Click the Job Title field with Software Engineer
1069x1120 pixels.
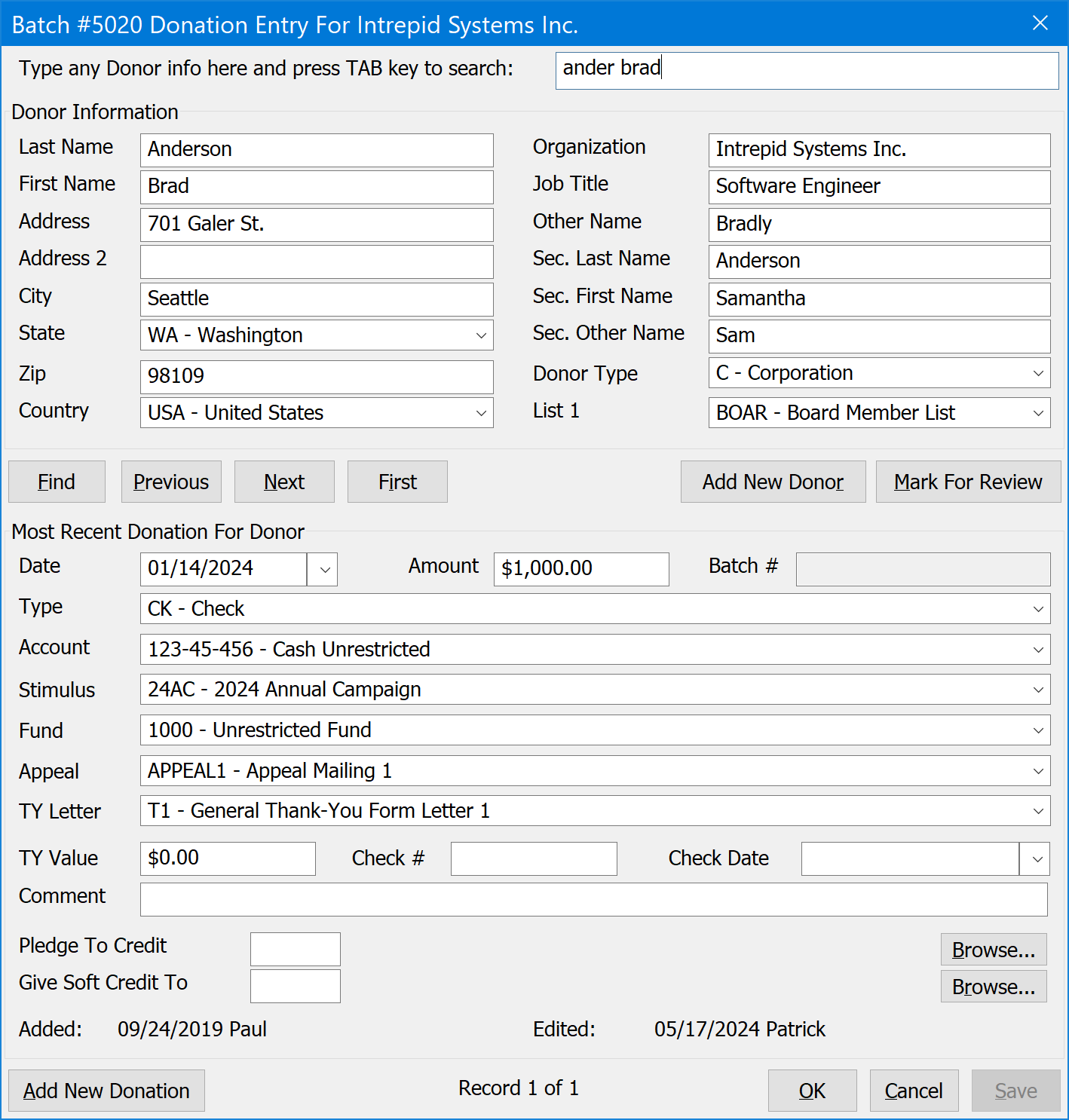(x=879, y=187)
